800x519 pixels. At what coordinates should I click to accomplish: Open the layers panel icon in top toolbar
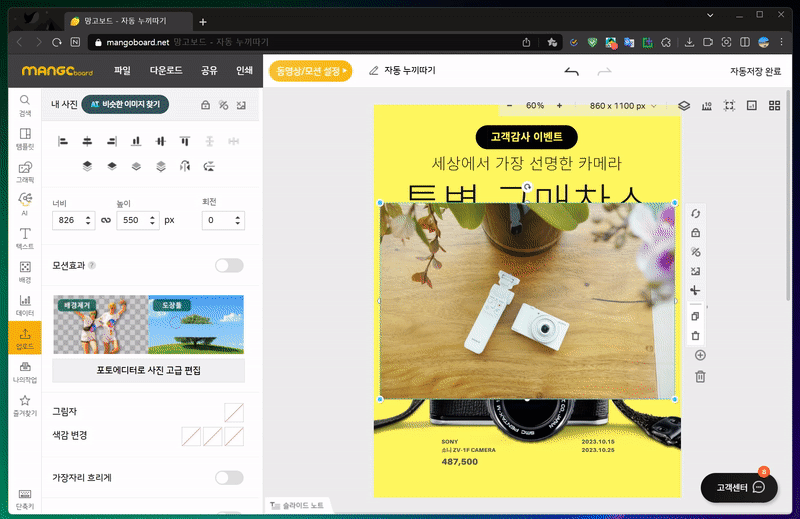684,106
